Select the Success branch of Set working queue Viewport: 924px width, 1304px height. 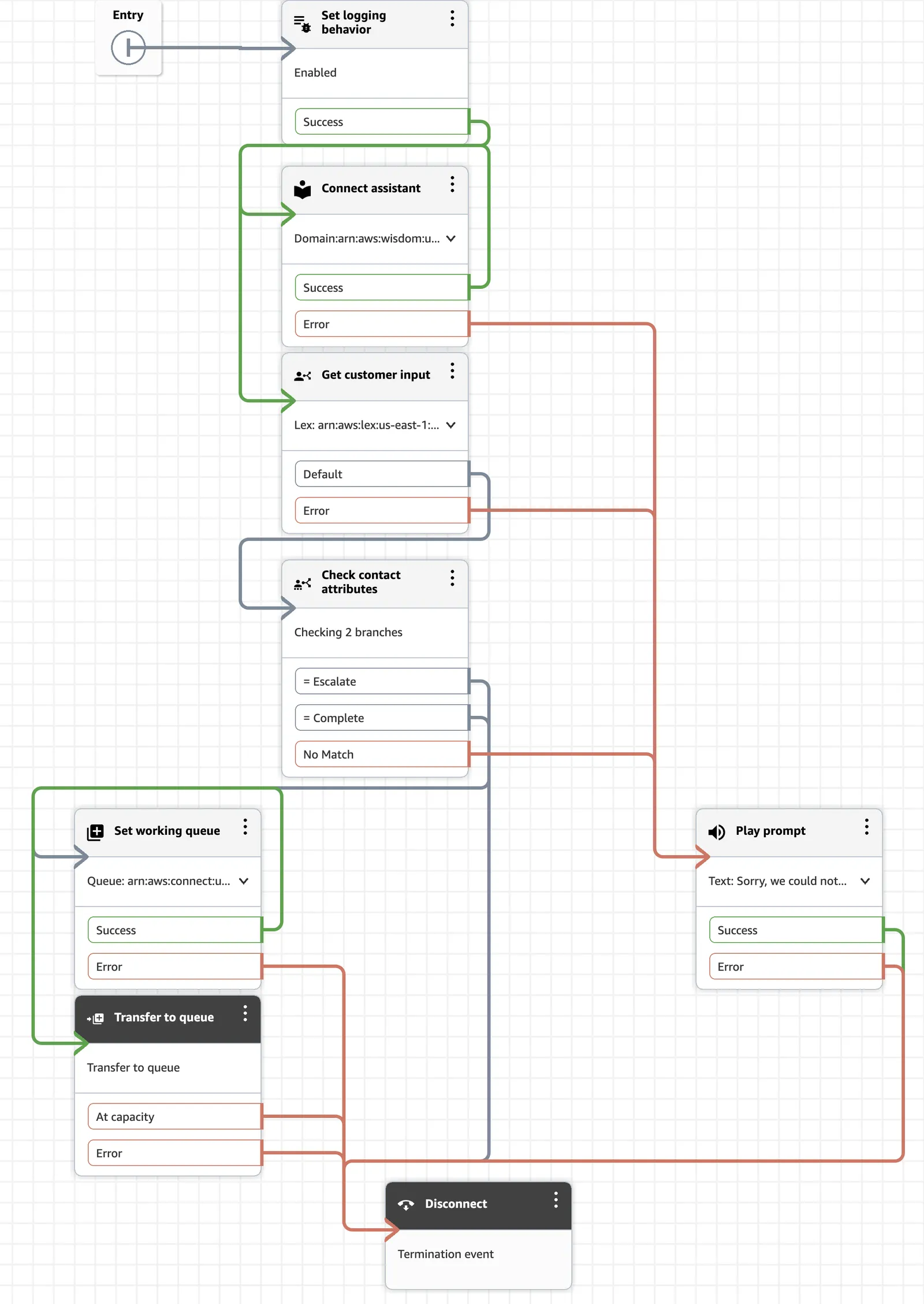tap(175, 930)
